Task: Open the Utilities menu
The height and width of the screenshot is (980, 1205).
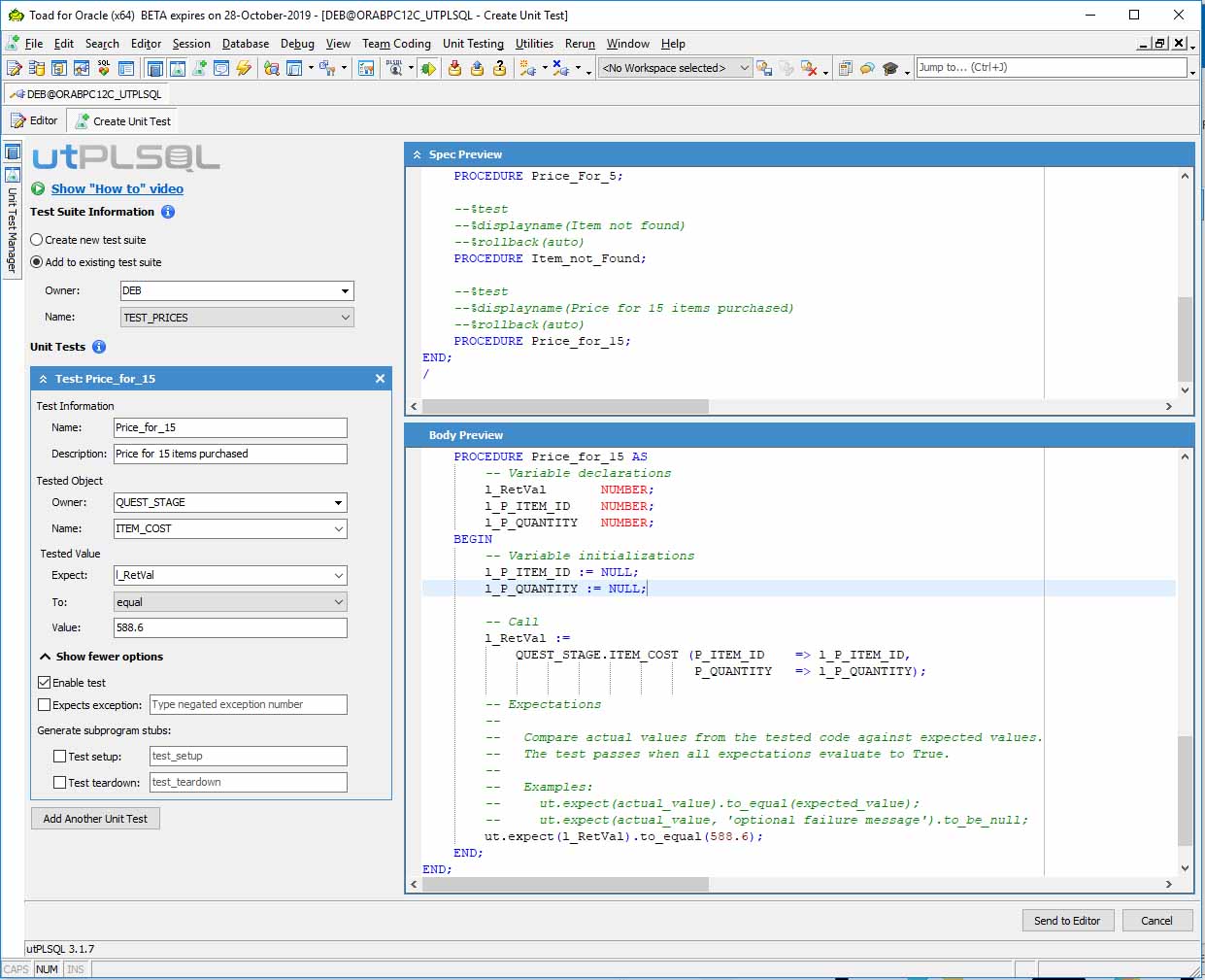Action: click(x=534, y=44)
